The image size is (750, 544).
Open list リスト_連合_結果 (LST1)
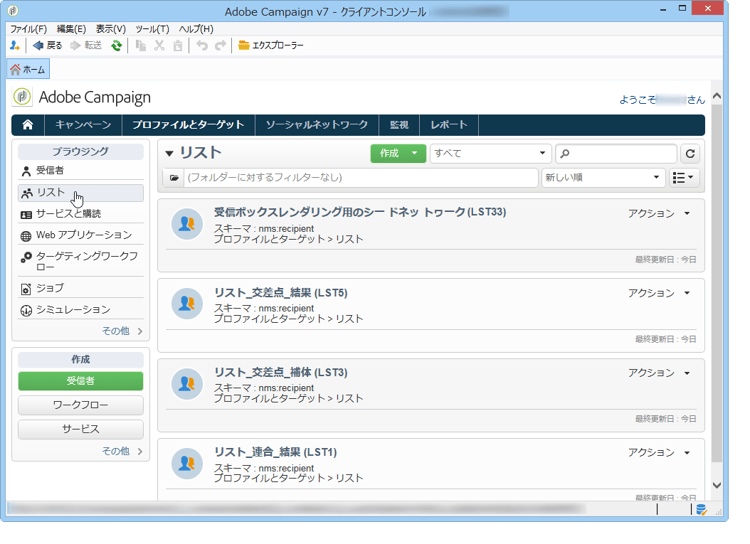coord(275,452)
